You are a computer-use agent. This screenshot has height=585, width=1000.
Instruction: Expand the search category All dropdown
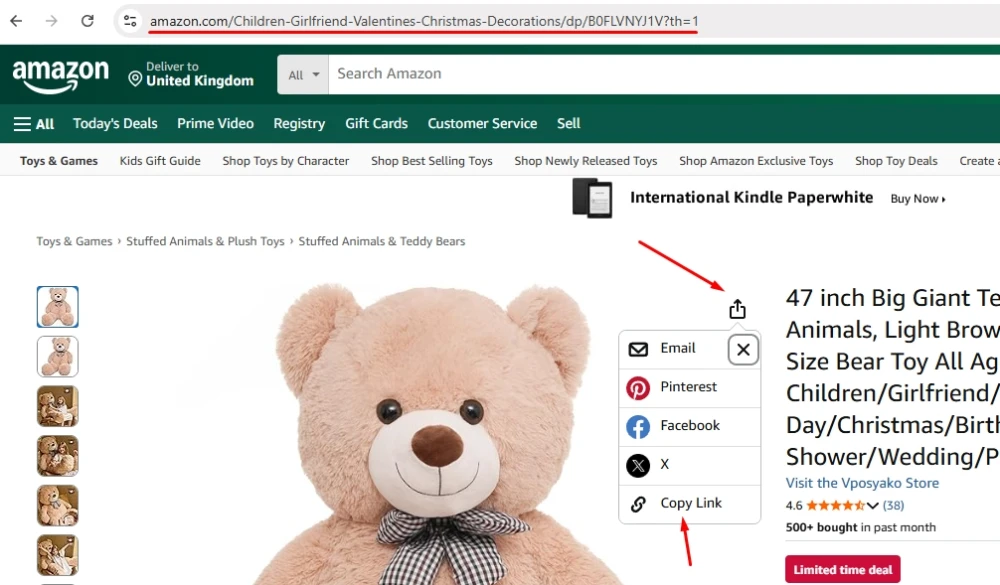[302, 74]
